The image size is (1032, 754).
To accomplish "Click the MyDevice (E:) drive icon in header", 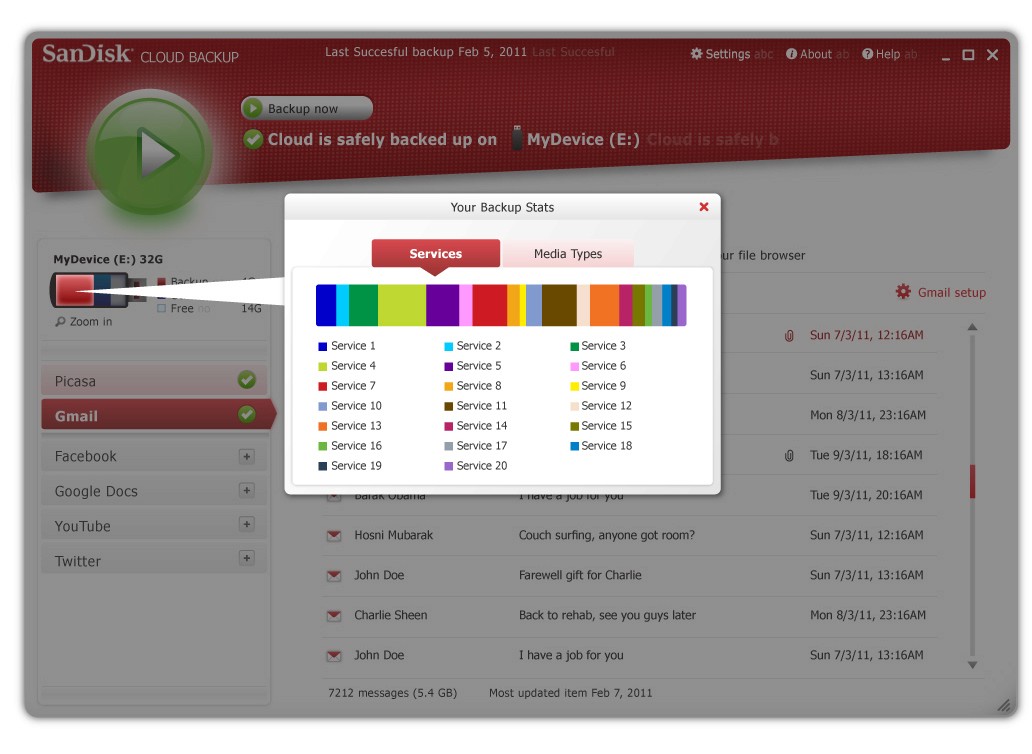I will pos(517,138).
